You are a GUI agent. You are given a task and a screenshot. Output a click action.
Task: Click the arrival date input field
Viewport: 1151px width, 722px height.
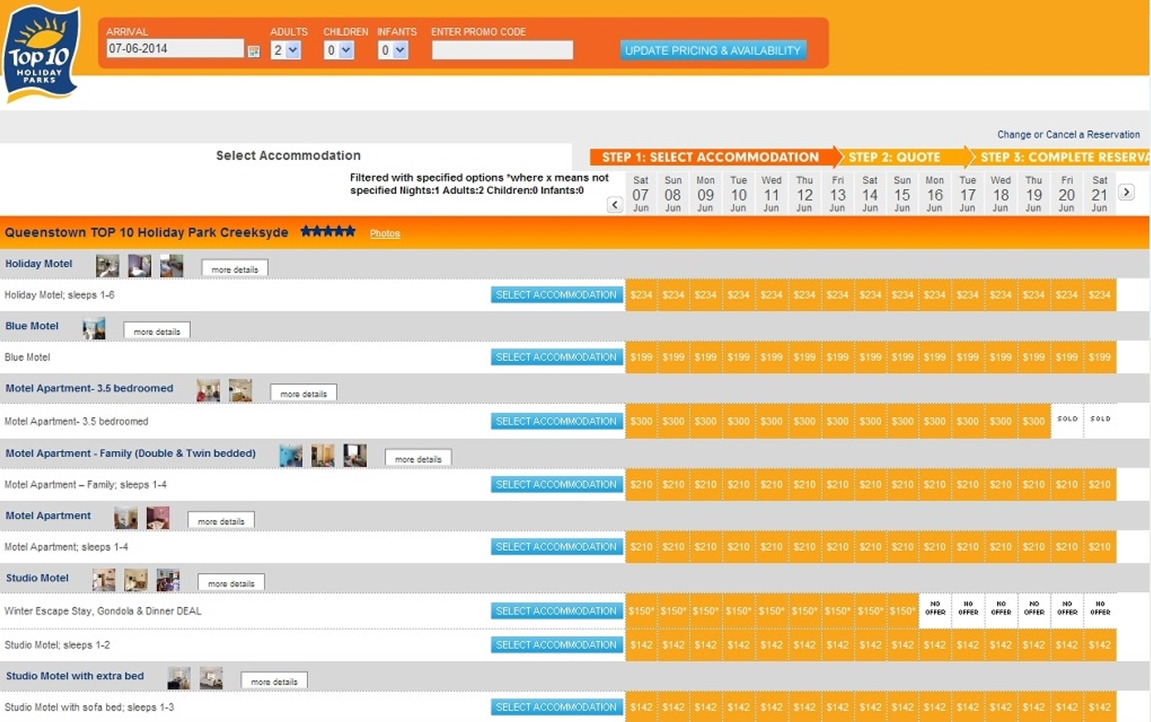(x=175, y=48)
